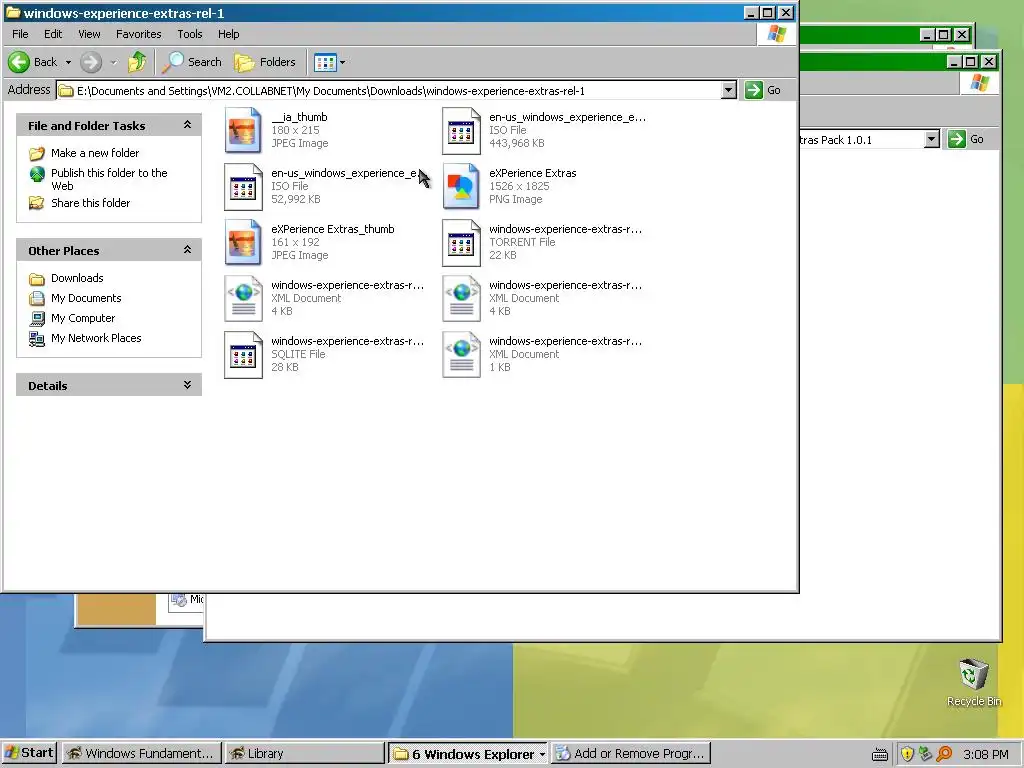
Task: Open My Network Places link
Action: click(x=96, y=338)
